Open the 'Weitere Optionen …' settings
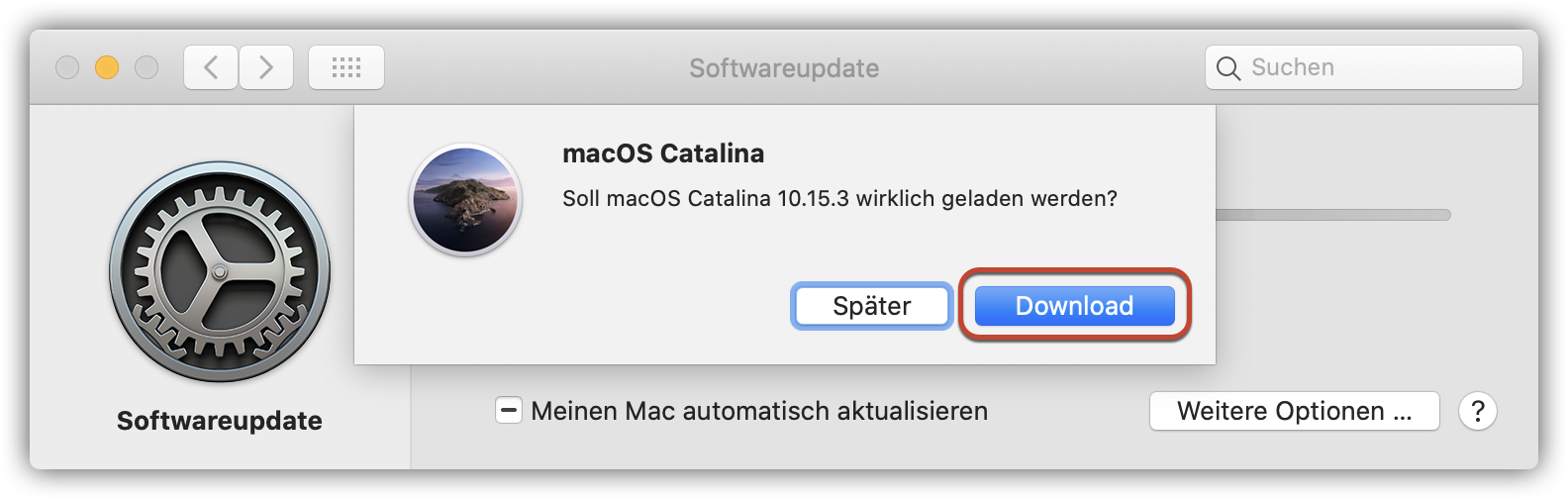This screenshot has height=499, width=1568. [1294, 411]
